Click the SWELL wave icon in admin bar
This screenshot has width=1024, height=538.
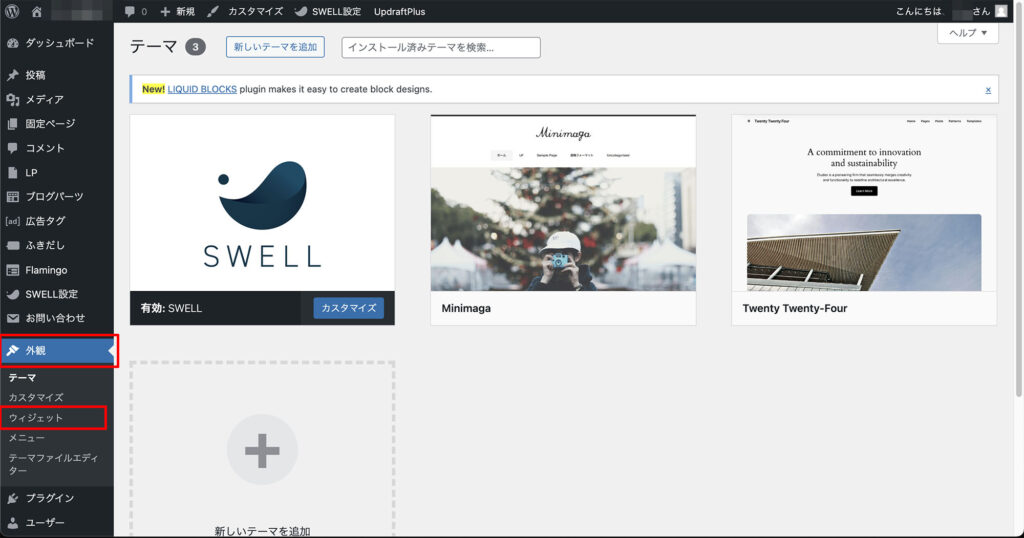[x=300, y=11]
